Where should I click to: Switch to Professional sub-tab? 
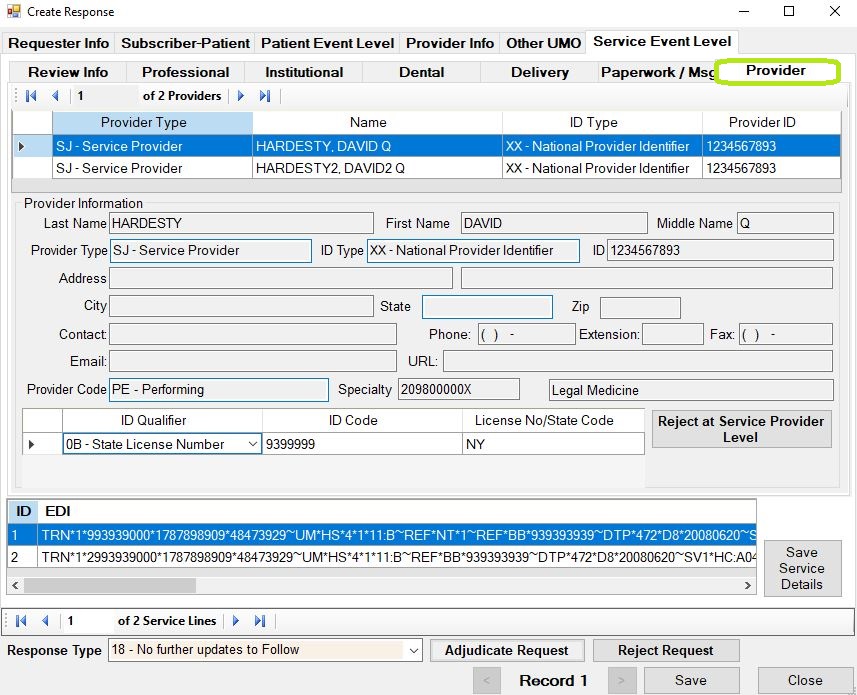click(x=185, y=72)
